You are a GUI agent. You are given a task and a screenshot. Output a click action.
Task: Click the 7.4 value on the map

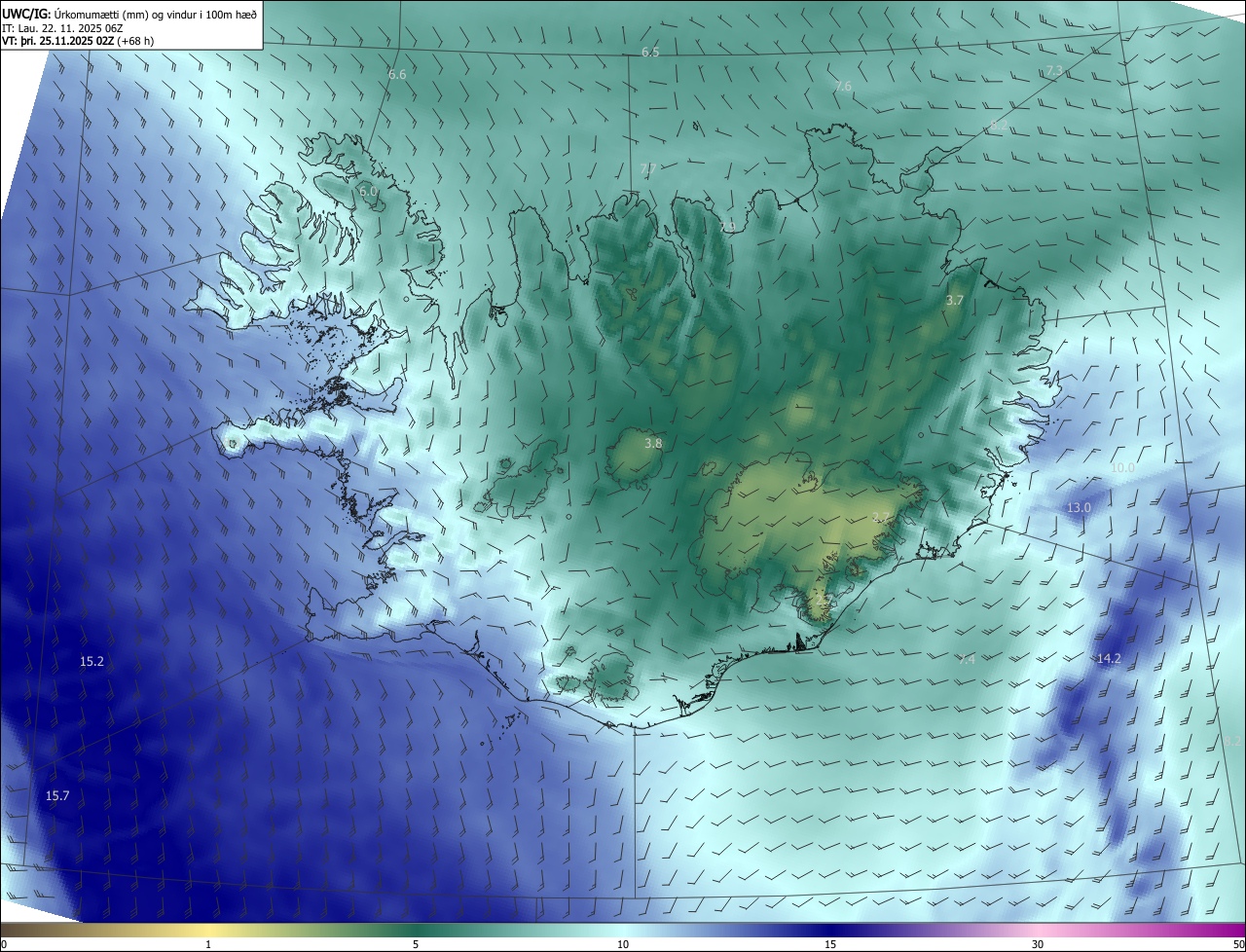(967, 659)
